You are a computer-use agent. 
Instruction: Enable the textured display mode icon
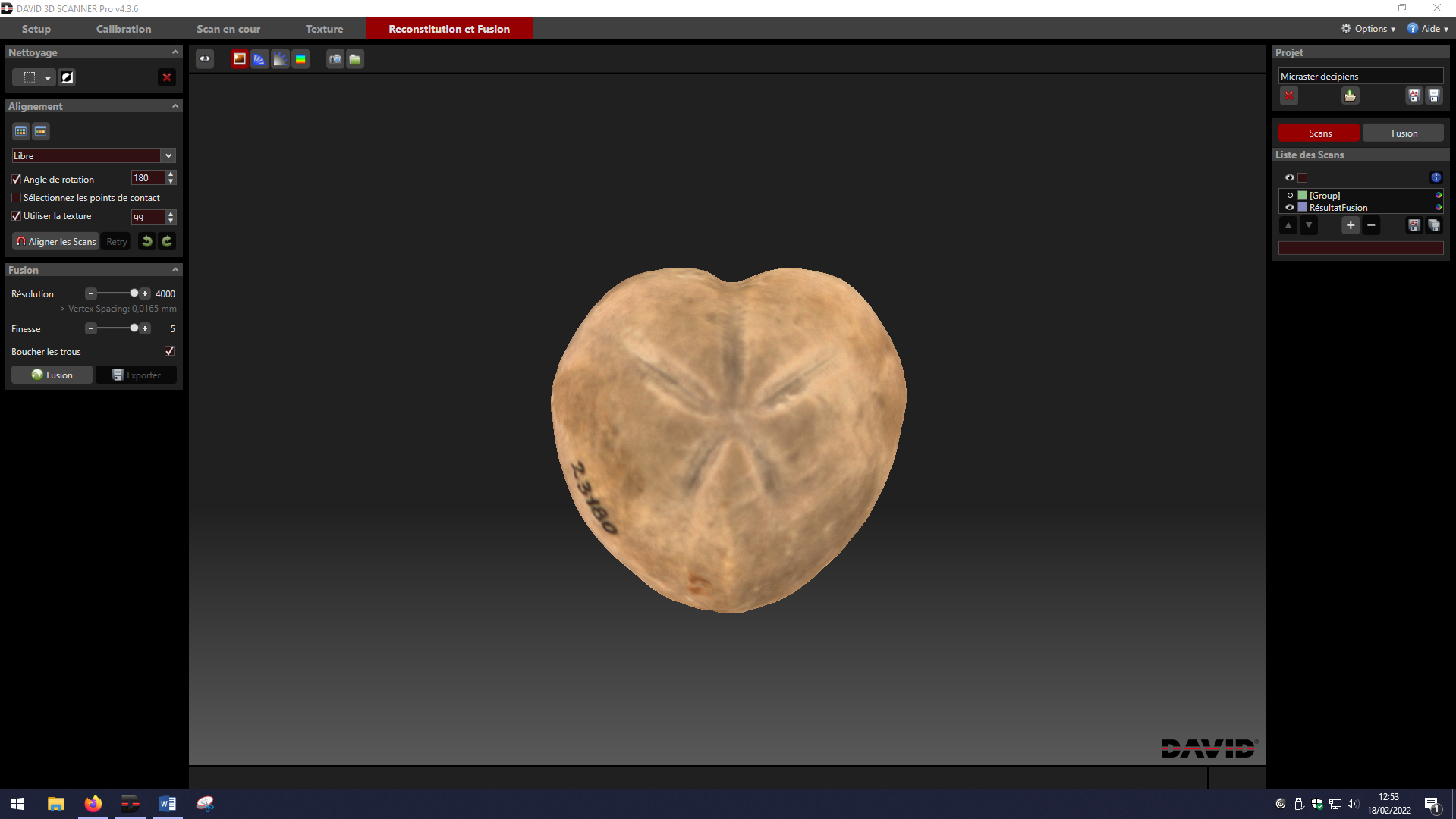coord(240,59)
